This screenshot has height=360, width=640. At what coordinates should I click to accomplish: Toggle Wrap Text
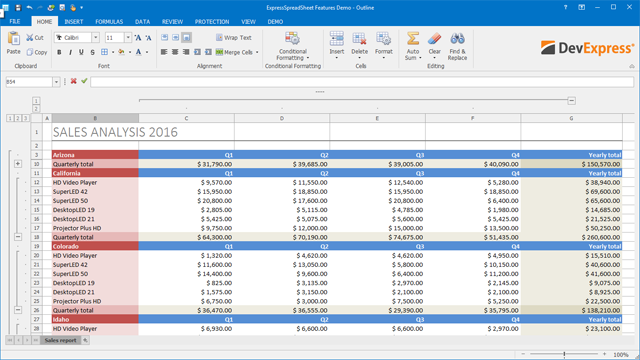click(233, 38)
